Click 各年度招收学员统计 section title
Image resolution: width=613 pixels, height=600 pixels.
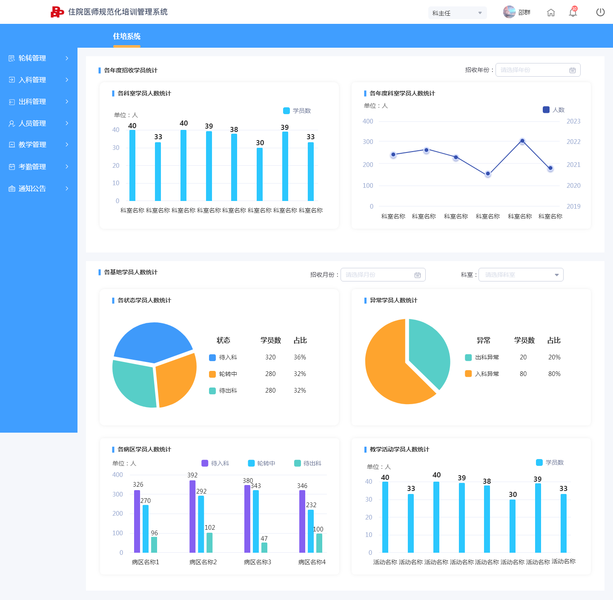point(131,70)
